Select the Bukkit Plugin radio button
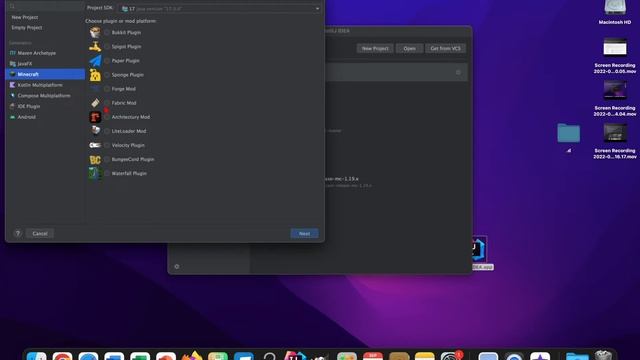 (x=107, y=32)
